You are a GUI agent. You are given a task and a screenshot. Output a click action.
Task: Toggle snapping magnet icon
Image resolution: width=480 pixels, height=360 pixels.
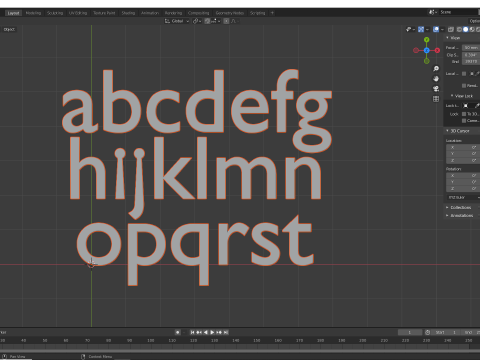(207, 21)
